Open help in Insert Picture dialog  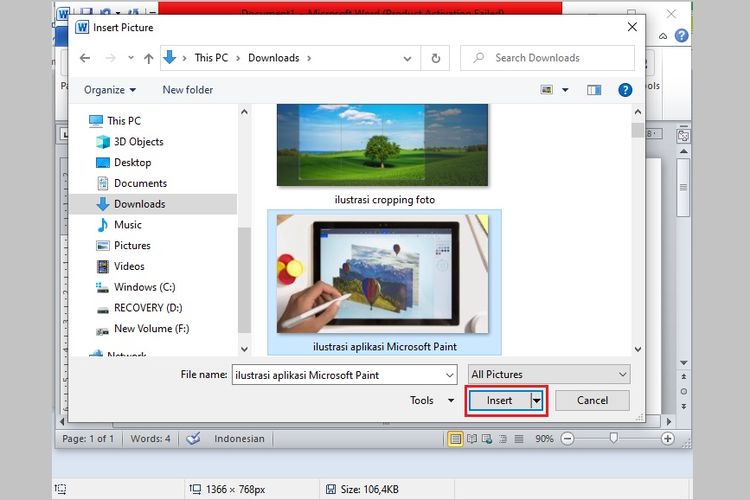tap(625, 90)
